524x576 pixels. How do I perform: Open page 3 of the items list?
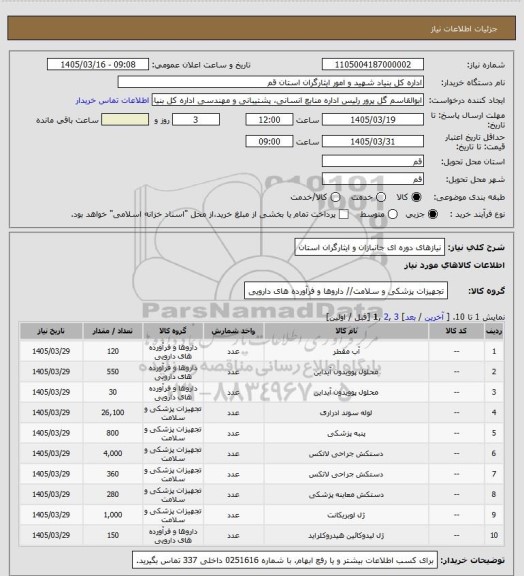tap(396, 317)
